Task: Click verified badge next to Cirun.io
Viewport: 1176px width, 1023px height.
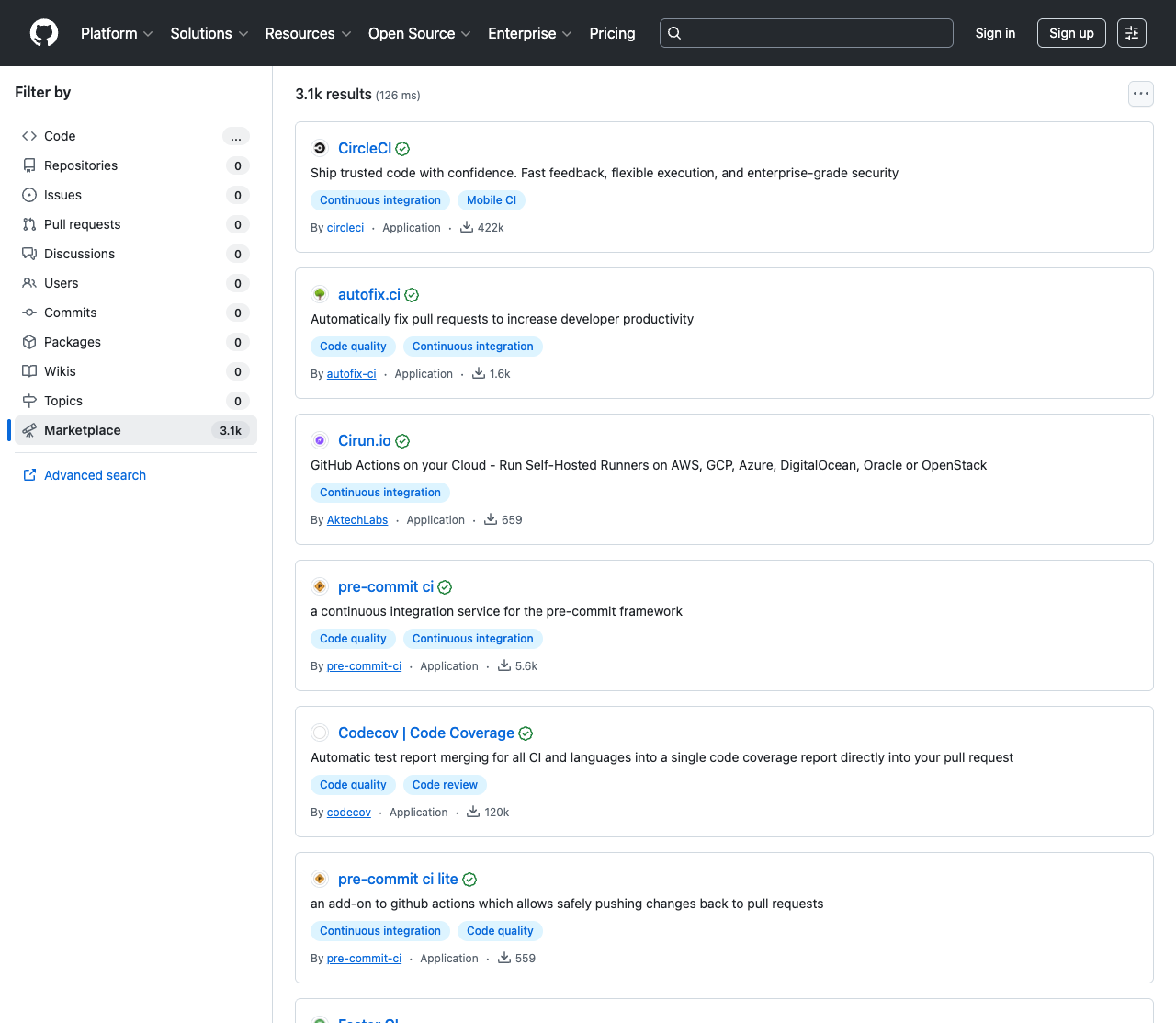Action: point(402,441)
